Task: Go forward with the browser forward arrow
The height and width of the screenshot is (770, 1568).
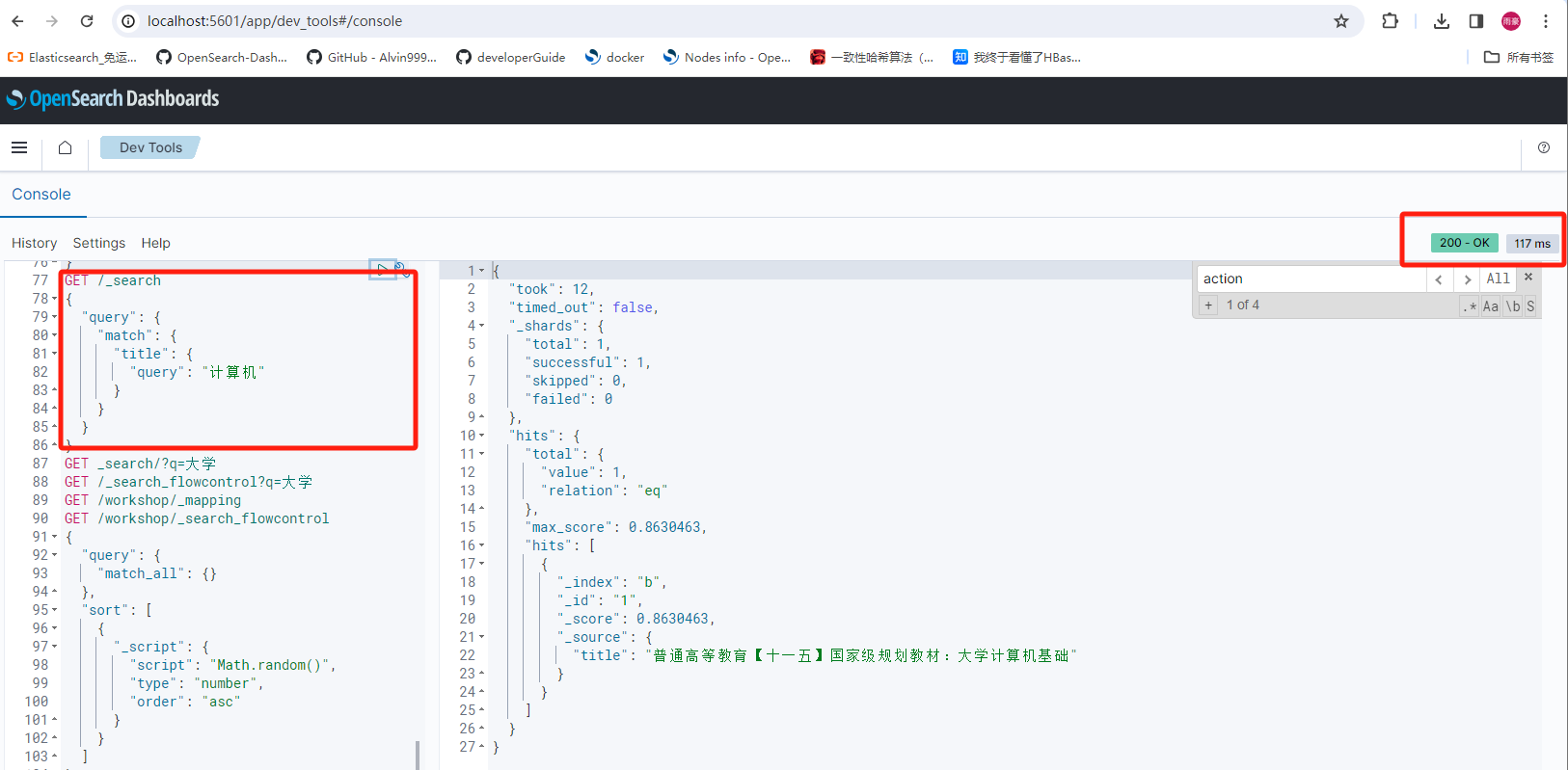Action: 52,21
